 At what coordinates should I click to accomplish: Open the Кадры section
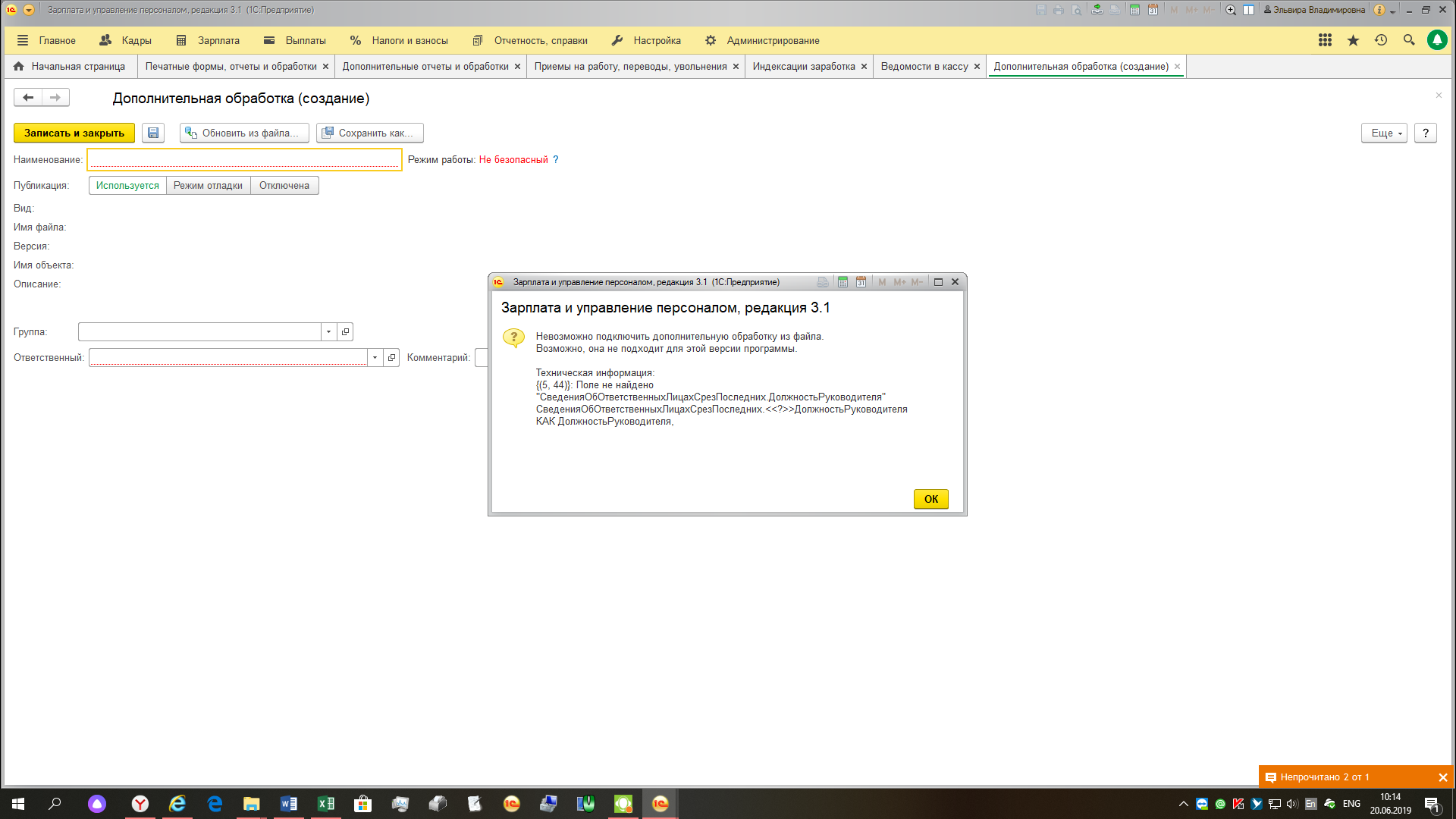126,40
